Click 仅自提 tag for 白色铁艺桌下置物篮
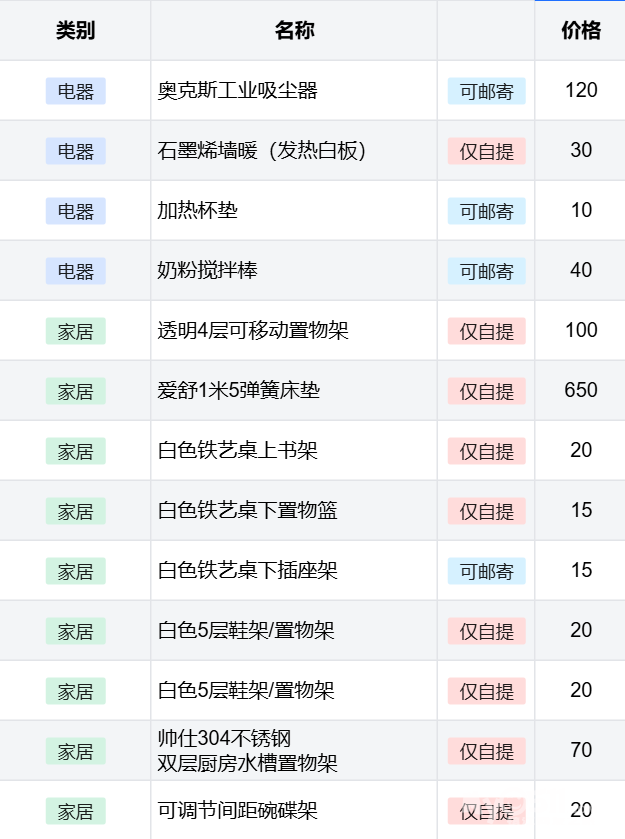 tap(486, 511)
